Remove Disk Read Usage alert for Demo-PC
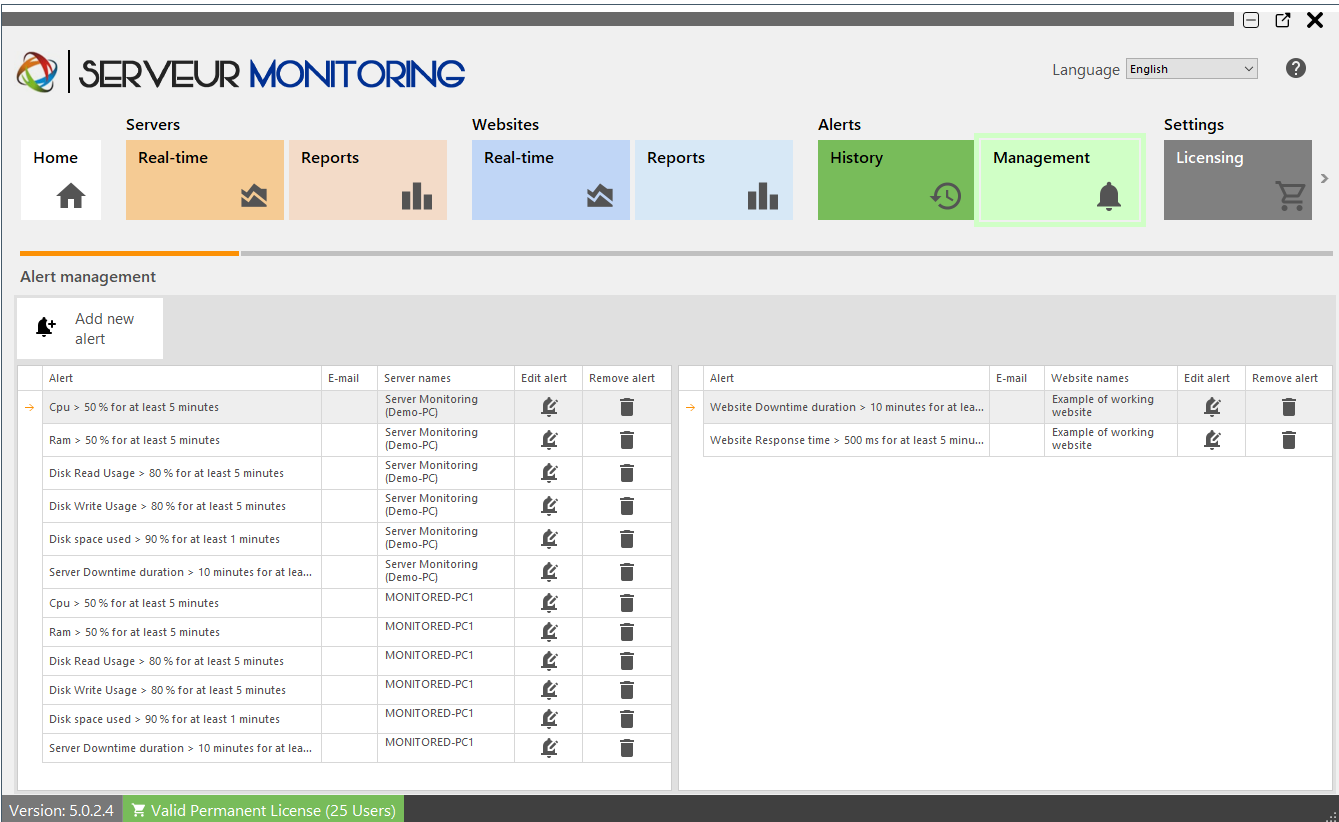Image resolution: width=1339 pixels, height=822 pixels. [627, 473]
